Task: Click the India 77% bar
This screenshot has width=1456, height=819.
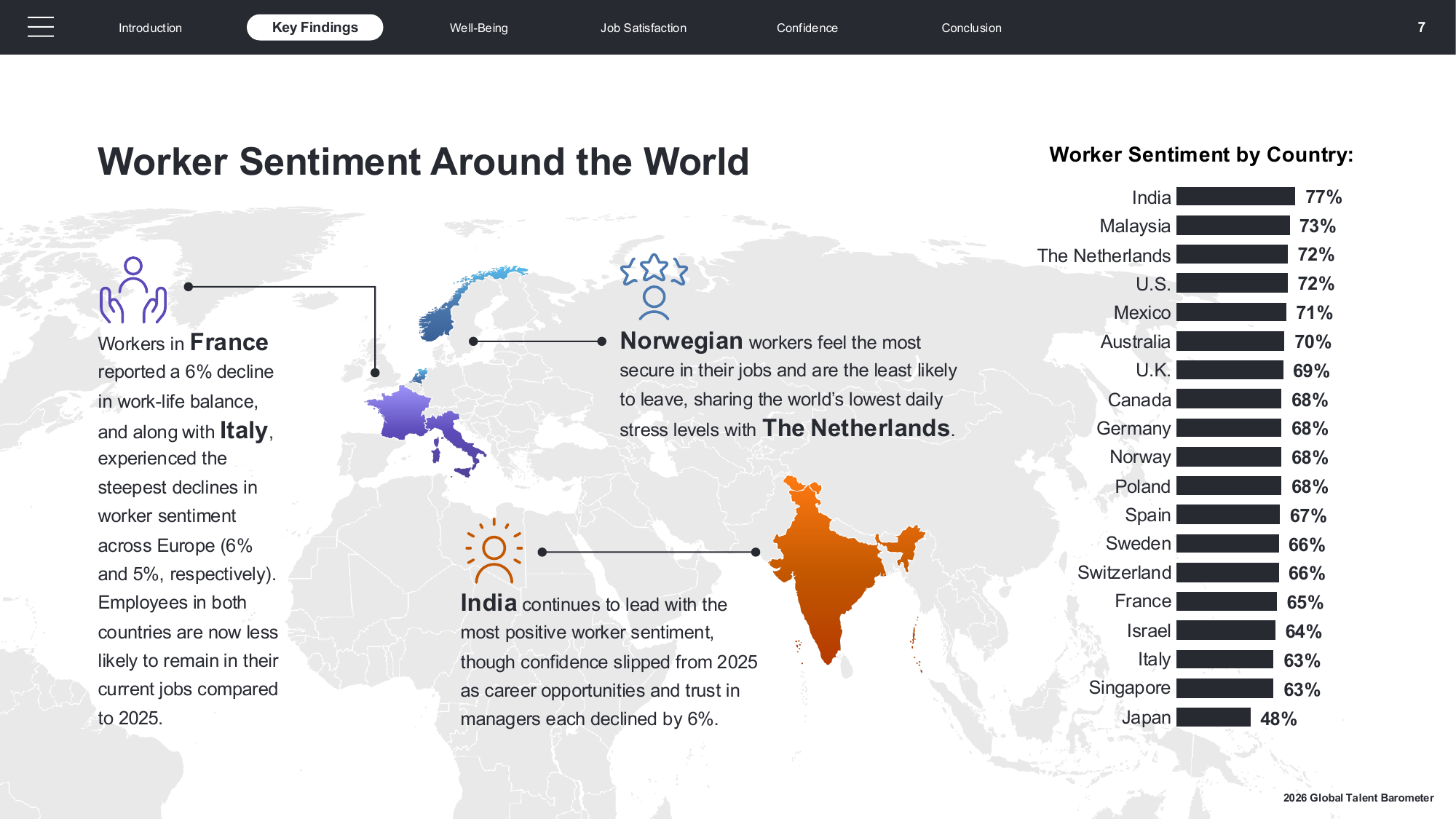Action: [x=1235, y=197]
